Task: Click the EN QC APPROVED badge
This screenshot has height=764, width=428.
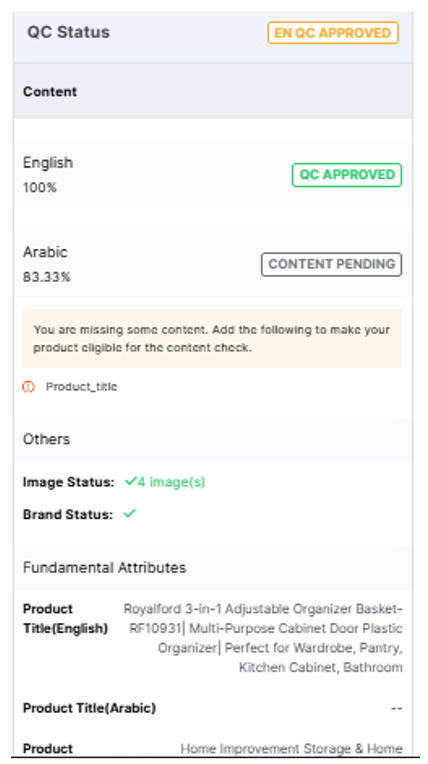Action: coord(333,33)
